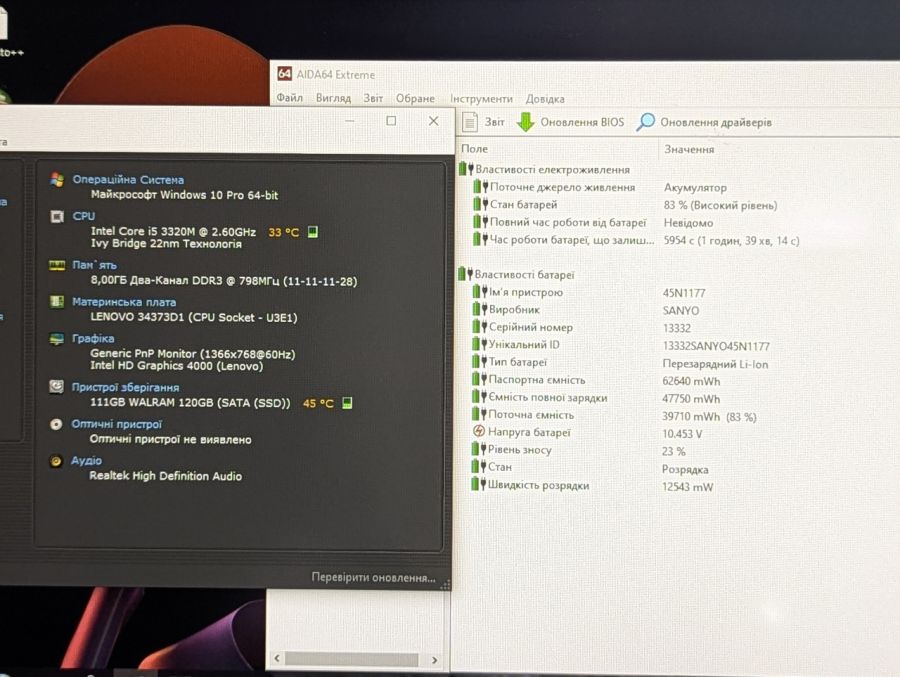Open the Аудіо section link
Image resolution: width=900 pixels, height=677 pixels.
[86, 461]
